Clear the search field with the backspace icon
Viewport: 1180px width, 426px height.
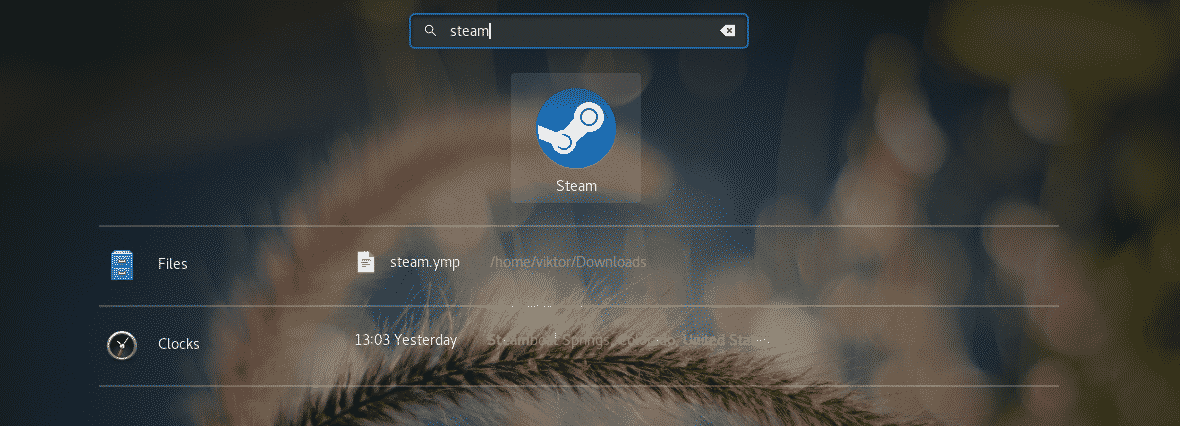[727, 31]
